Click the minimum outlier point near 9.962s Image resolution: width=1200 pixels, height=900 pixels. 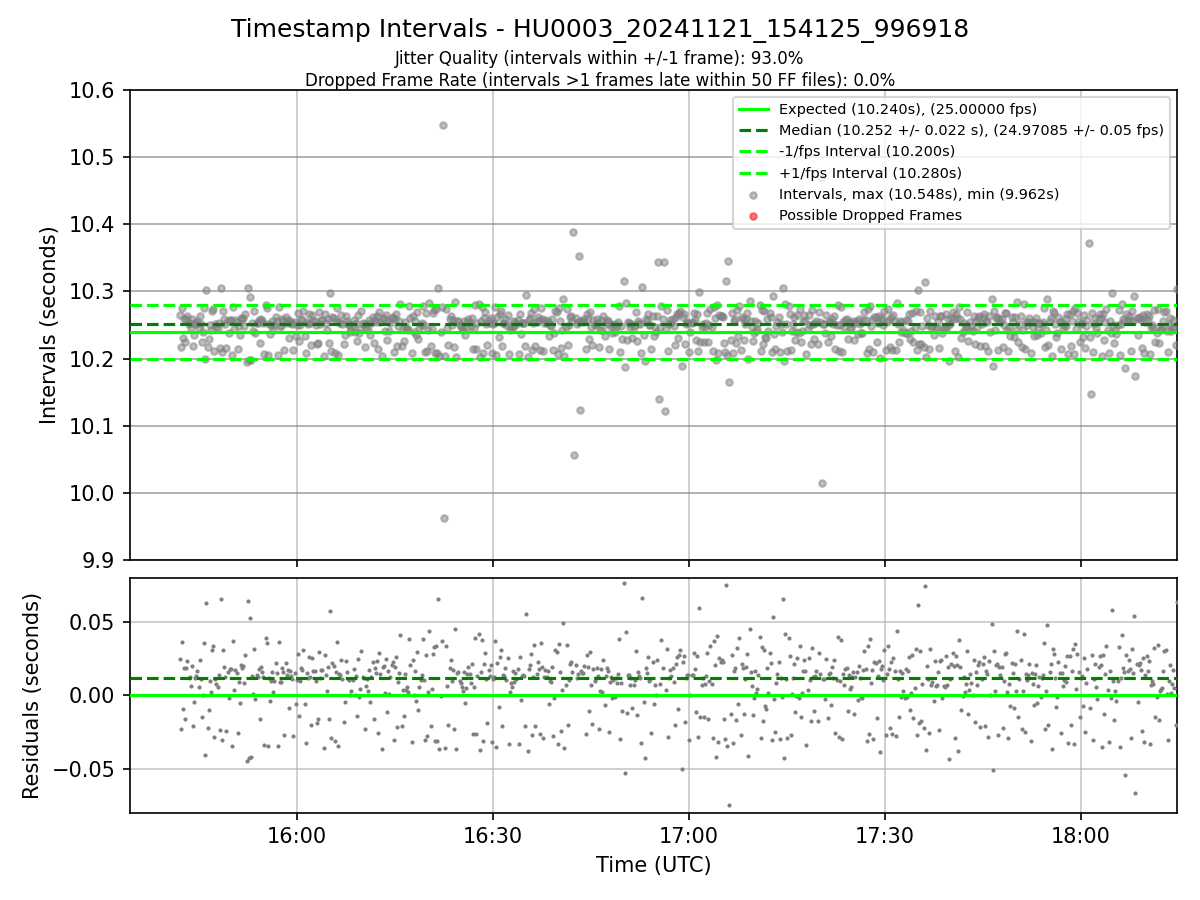point(444,518)
